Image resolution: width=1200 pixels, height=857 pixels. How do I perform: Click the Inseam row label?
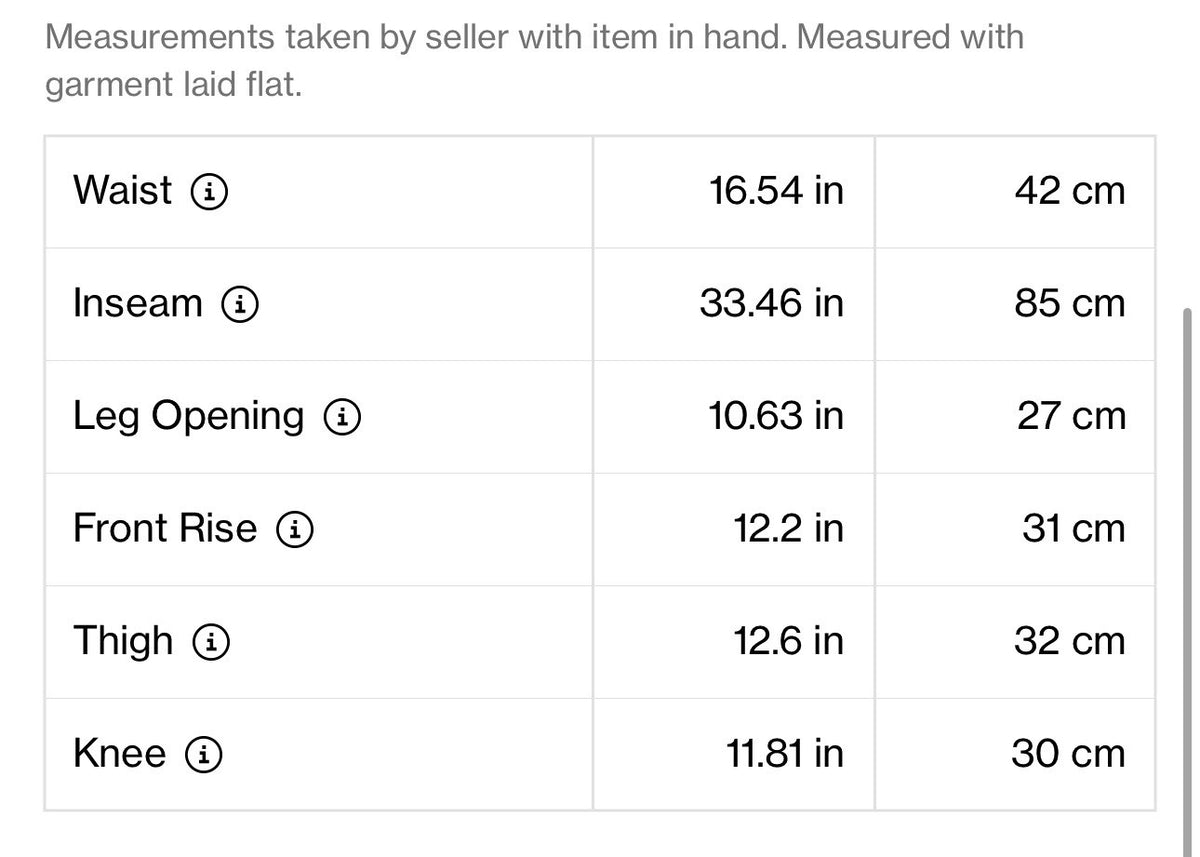(x=138, y=303)
